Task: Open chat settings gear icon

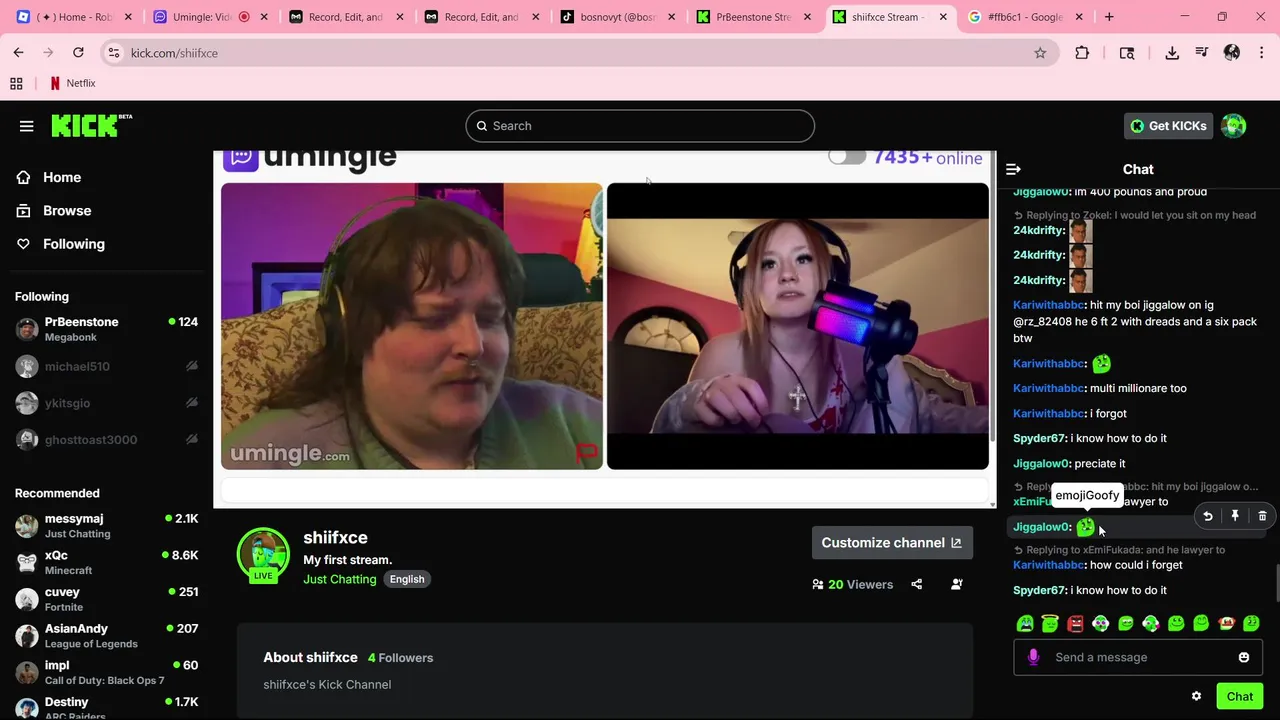Action: pos(1196,696)
